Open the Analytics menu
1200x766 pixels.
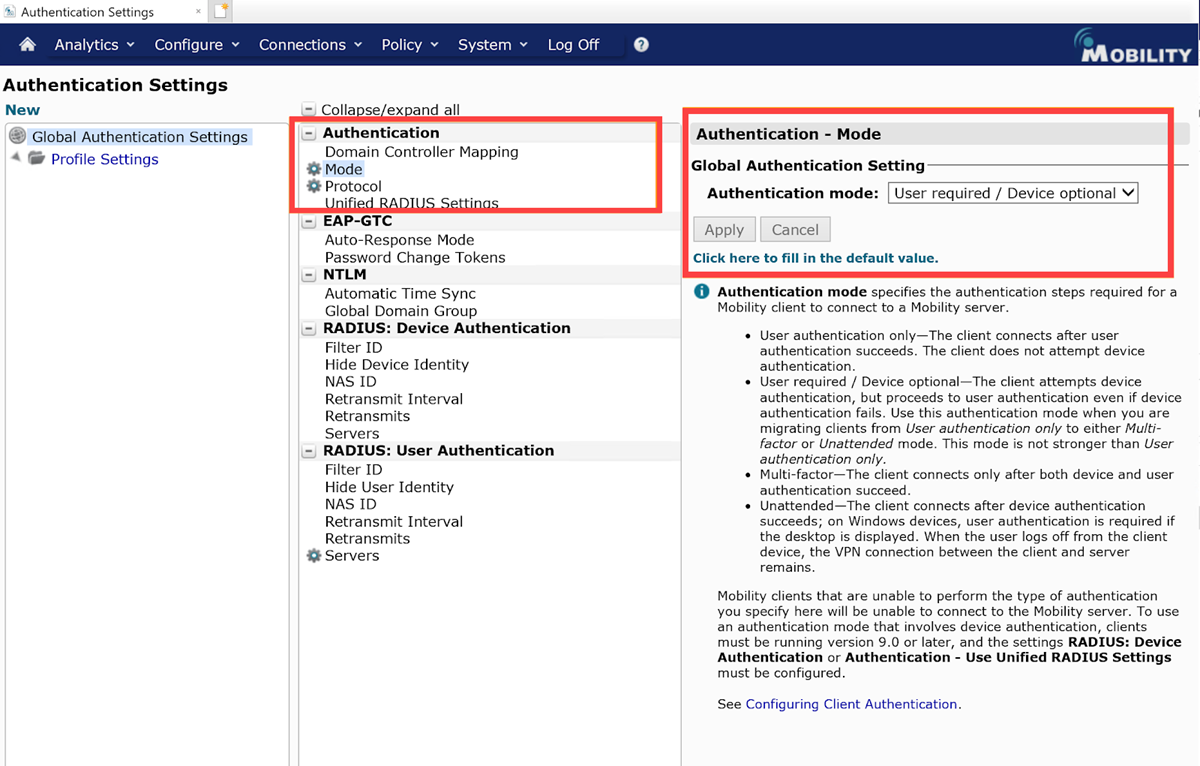pos(95,45)
